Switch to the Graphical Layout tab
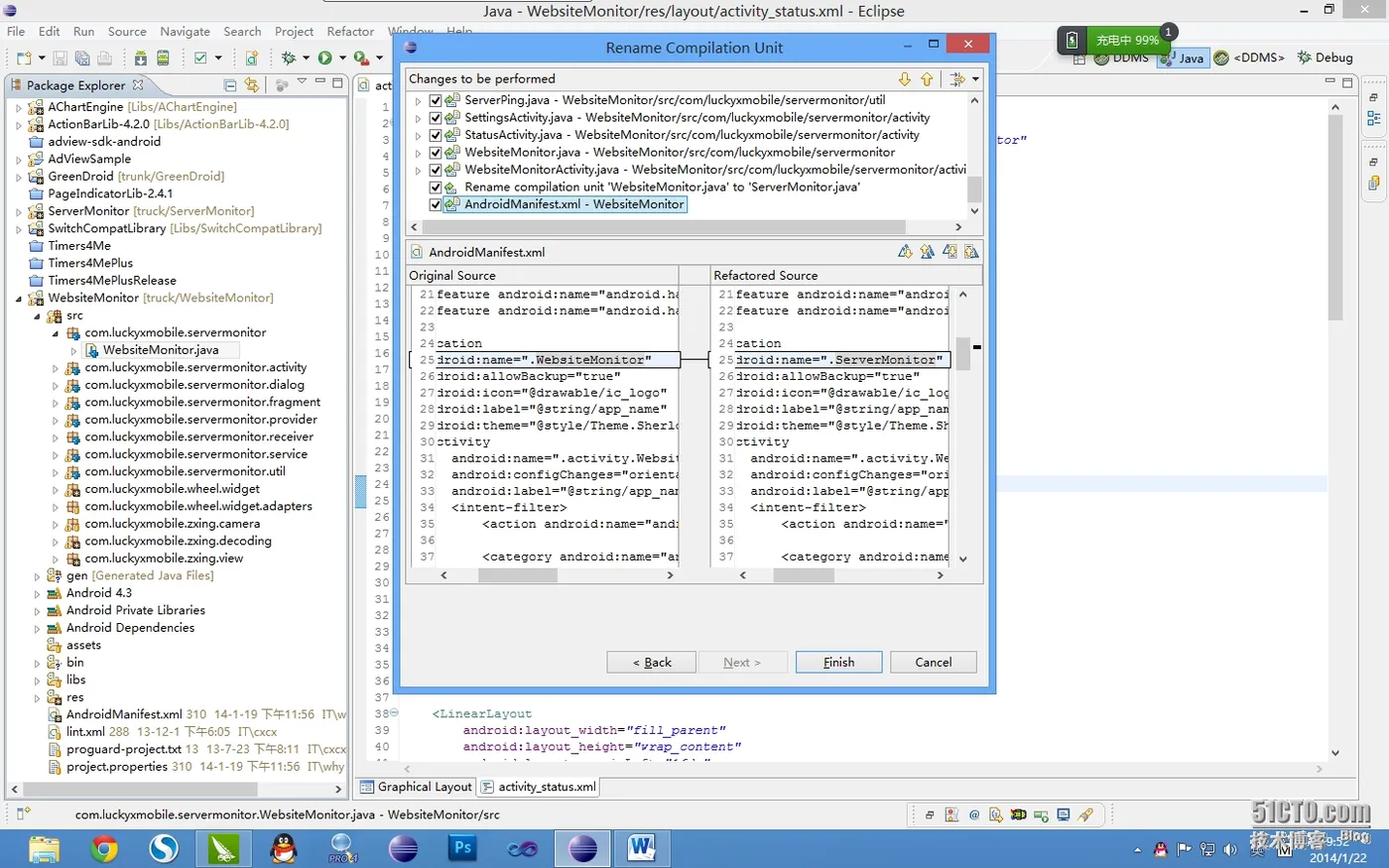 coord(416,787)
